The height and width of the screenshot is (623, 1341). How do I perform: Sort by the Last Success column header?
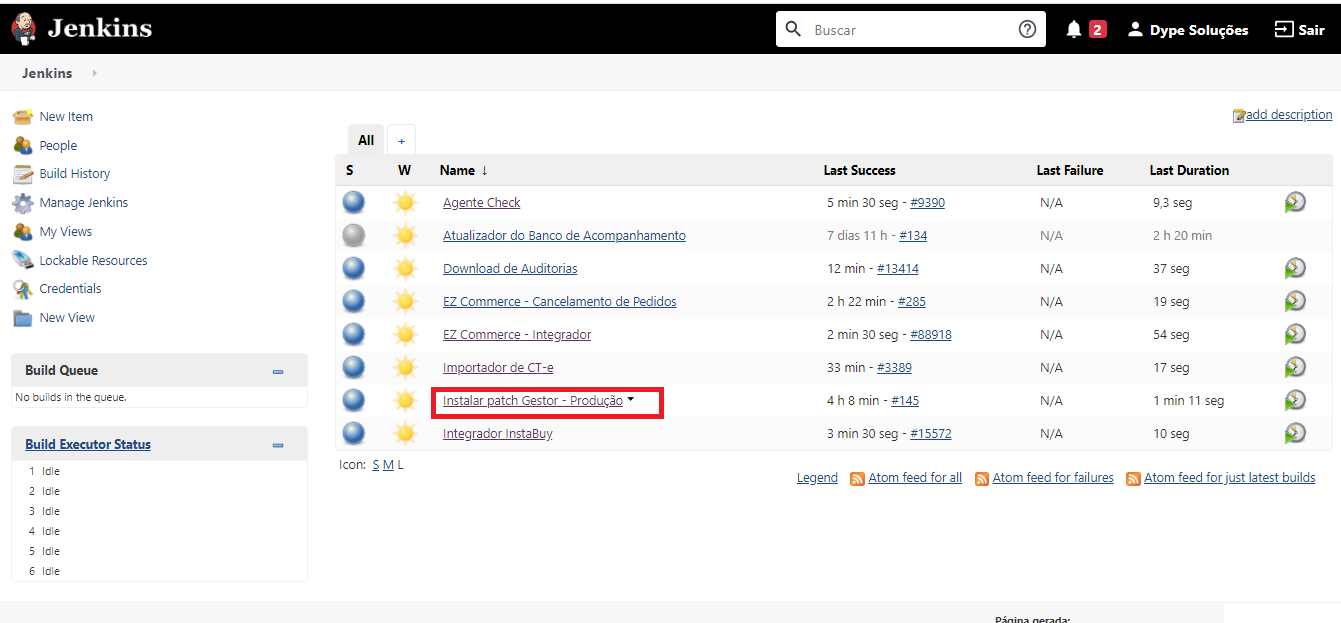[860, 170]
